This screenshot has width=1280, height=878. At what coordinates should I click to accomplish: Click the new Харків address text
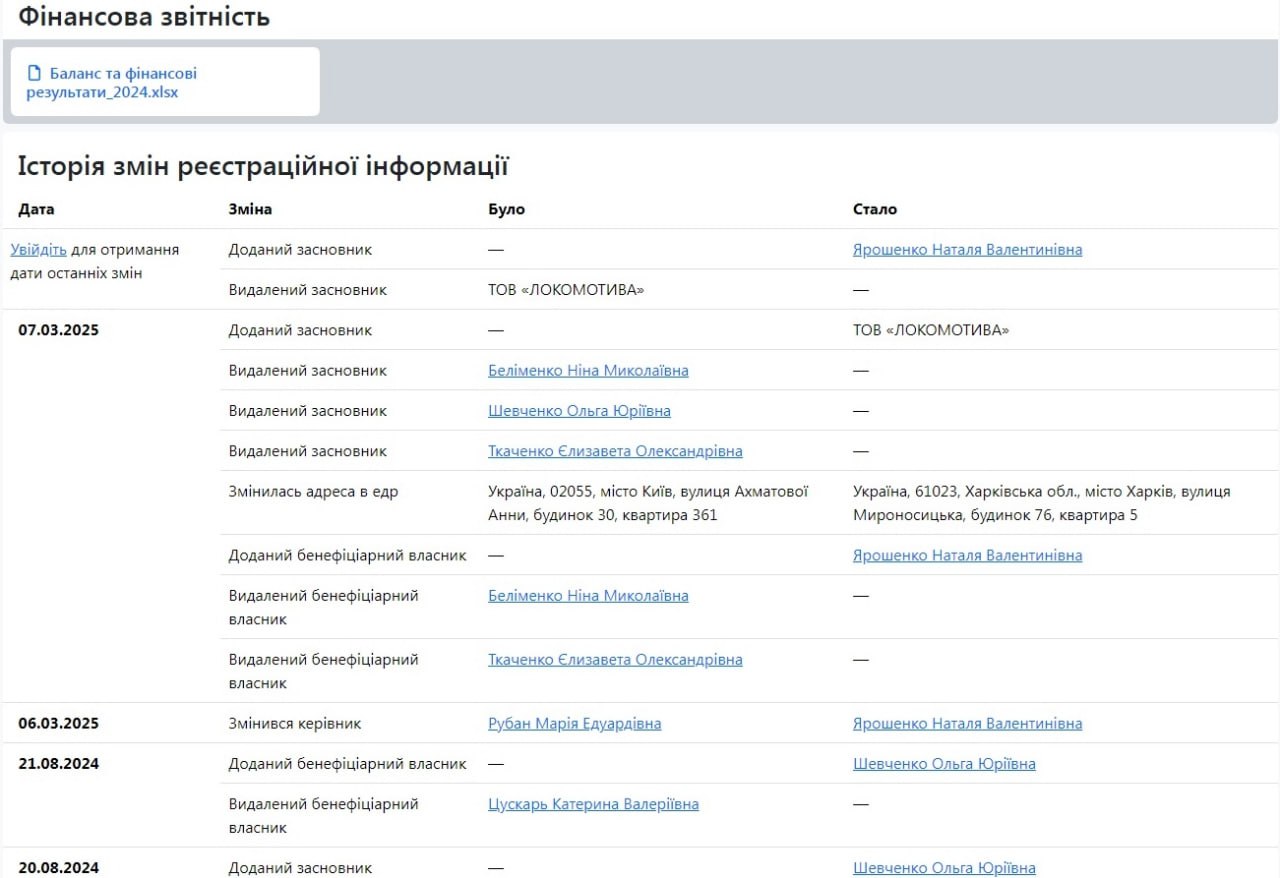click(x=1041, y=504)
